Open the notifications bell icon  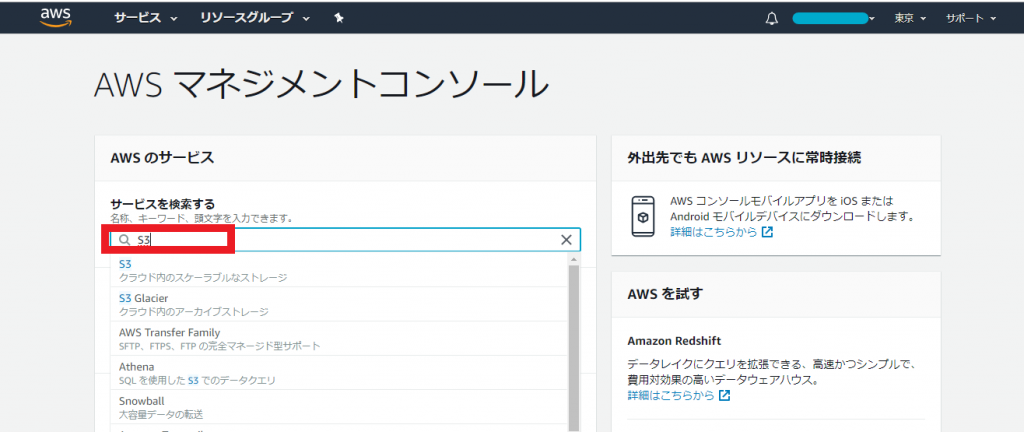coord(772,18)
